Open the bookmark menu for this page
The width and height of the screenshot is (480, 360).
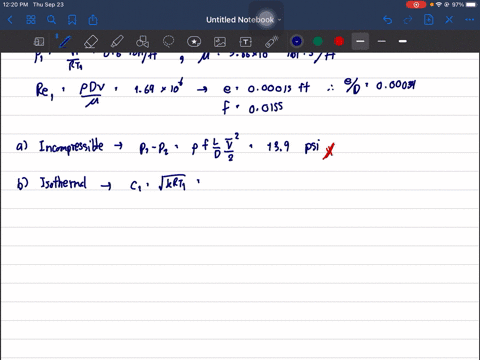[72, 20]
